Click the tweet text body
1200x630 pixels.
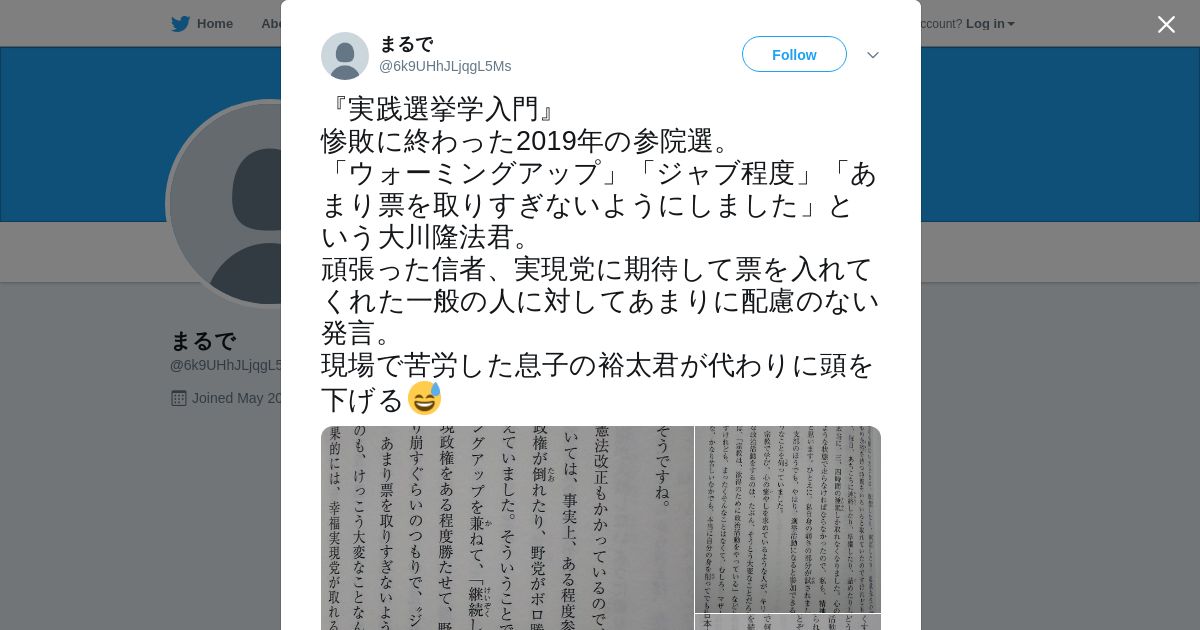pyautogui.click(x=600, y=255)
